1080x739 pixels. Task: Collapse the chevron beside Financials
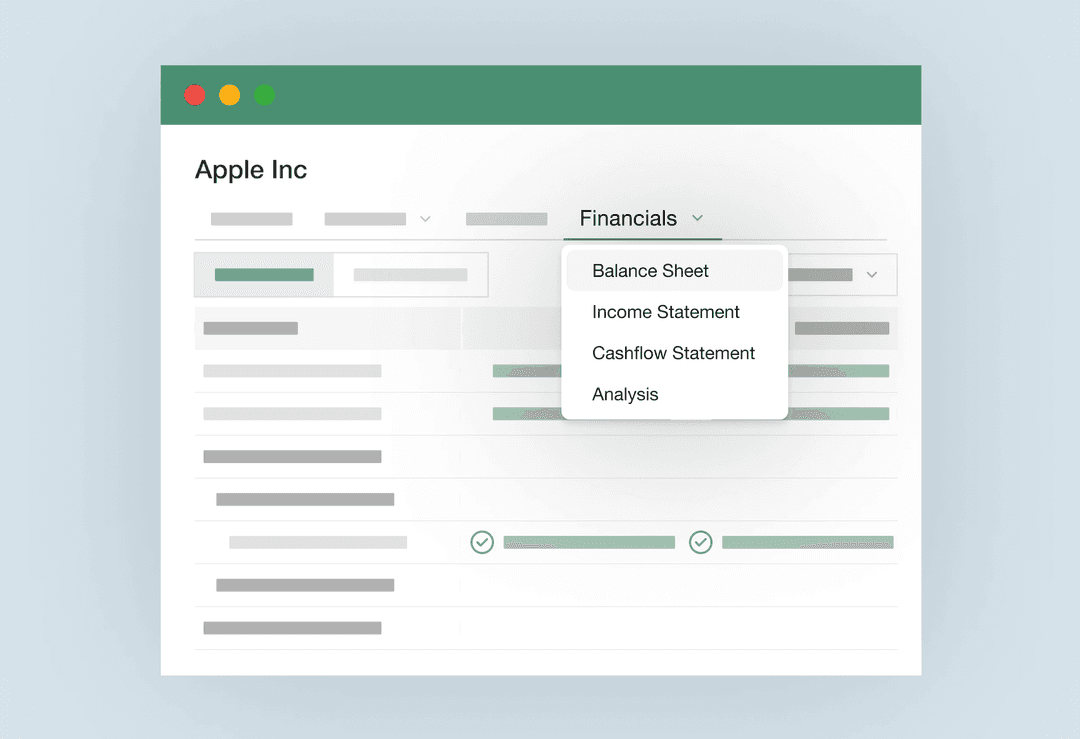(698, 218)
